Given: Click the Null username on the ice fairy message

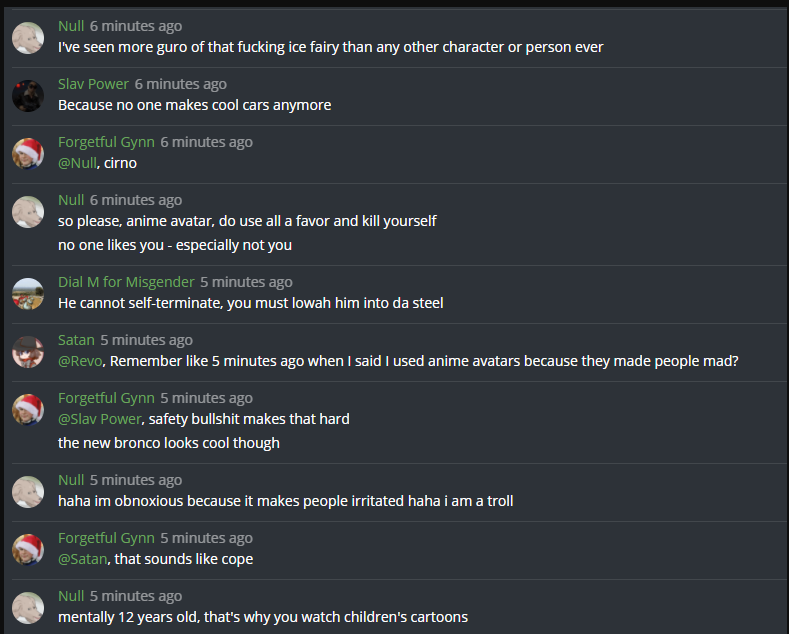Looking at the screenshot, I should 71,26.
